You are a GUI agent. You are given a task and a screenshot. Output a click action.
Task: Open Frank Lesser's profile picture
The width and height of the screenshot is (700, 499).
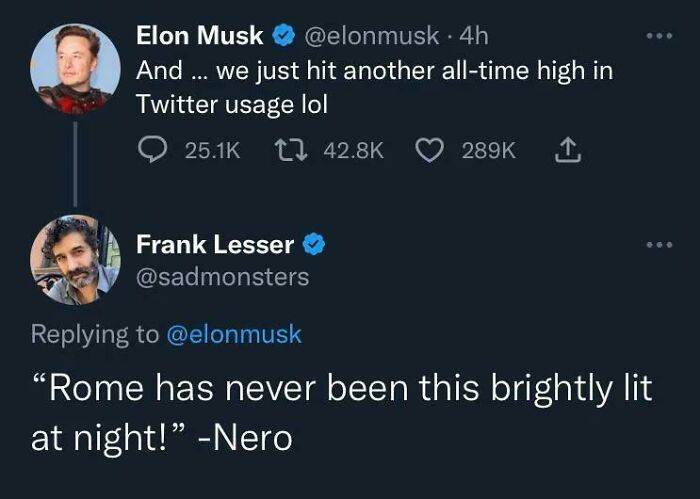[x=75, y=260]
